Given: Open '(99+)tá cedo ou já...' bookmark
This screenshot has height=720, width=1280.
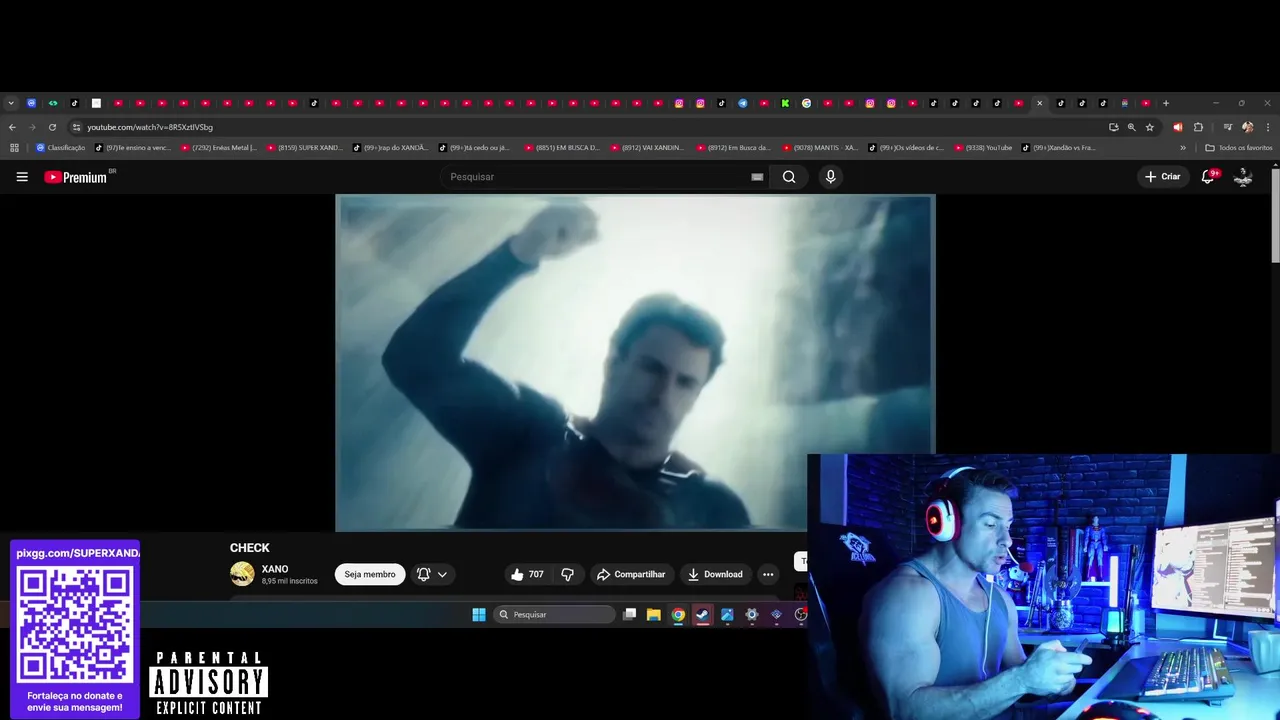Looking at the screenshot, I should 477,148.
